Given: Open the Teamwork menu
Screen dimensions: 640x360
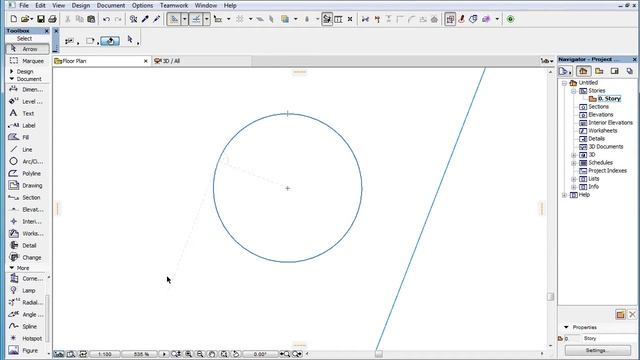Looking at the screenshot, I should tap(174, 5).
